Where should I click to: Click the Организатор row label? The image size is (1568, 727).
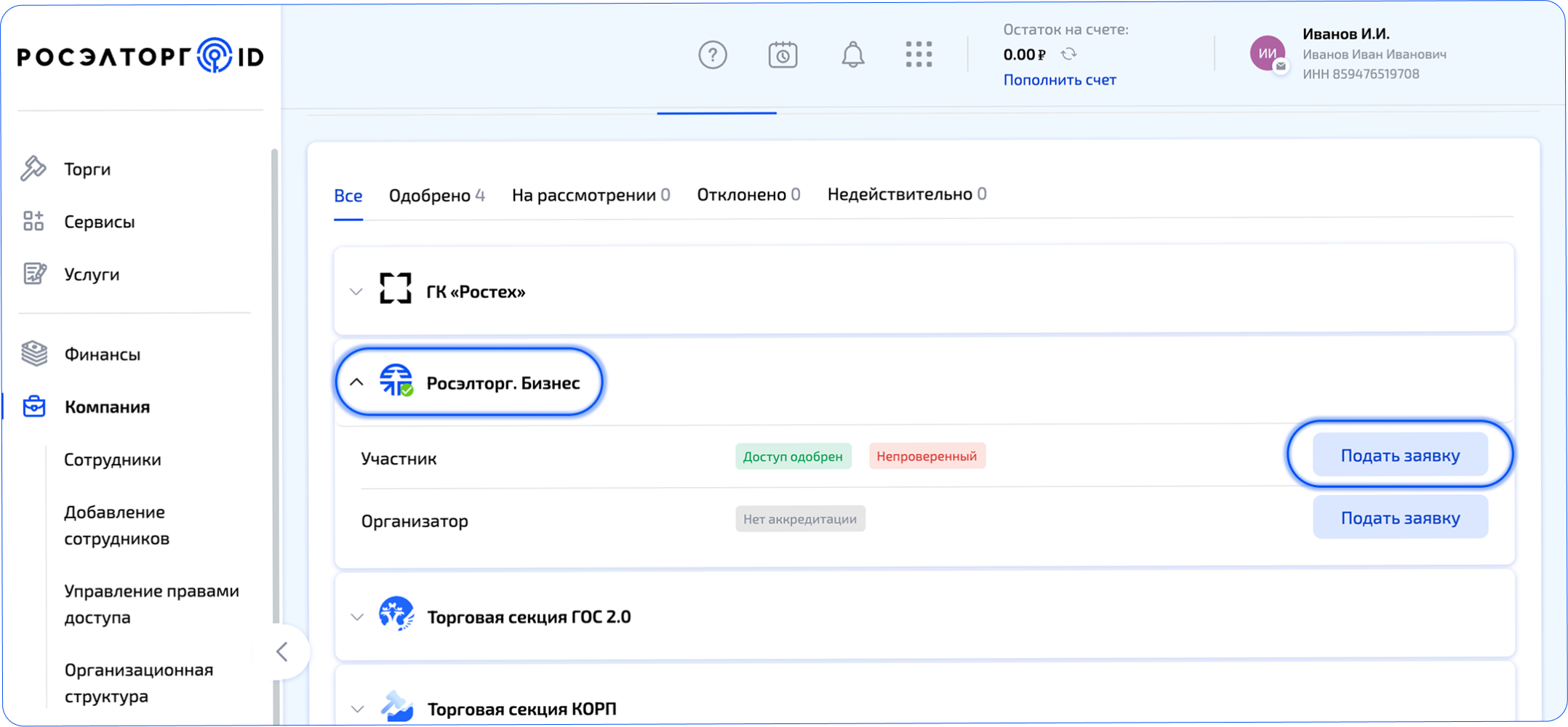click(x=415, y=521)
